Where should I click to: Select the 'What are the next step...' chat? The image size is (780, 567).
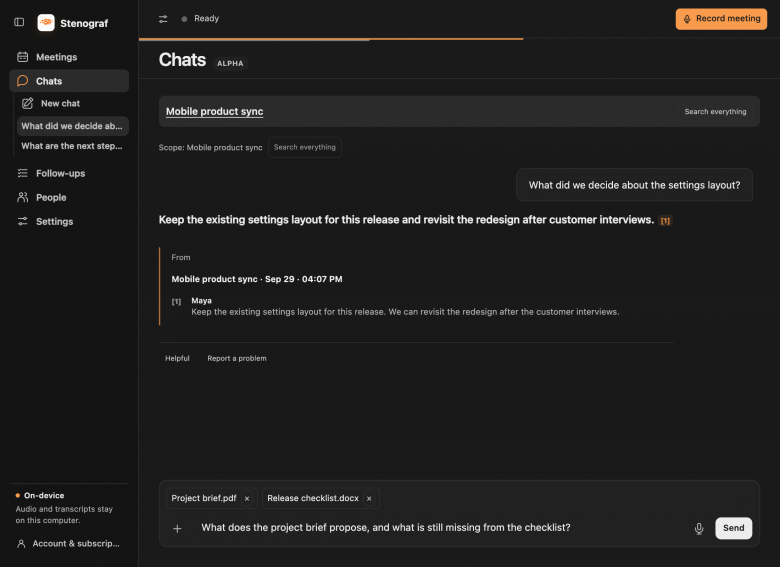click(x=73, y=146)
